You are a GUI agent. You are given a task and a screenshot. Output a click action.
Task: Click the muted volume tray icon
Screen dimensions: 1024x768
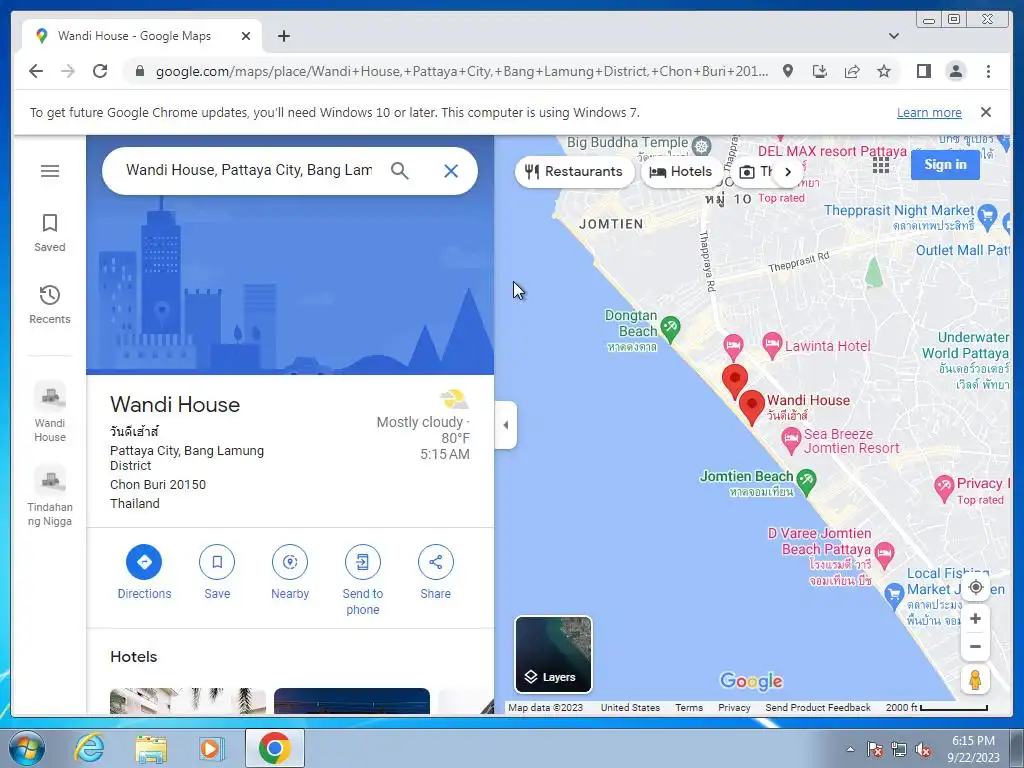[x=923, y=749]
